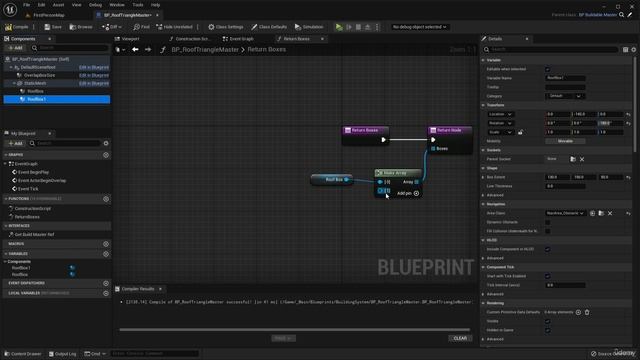
Task: Open Rotation type dropdown
Action: pos(500,123)
